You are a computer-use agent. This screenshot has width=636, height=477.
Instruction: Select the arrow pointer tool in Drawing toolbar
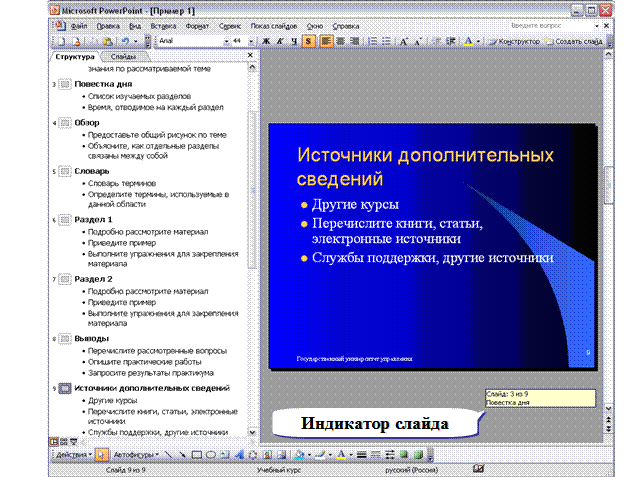(x=100, y=455)
